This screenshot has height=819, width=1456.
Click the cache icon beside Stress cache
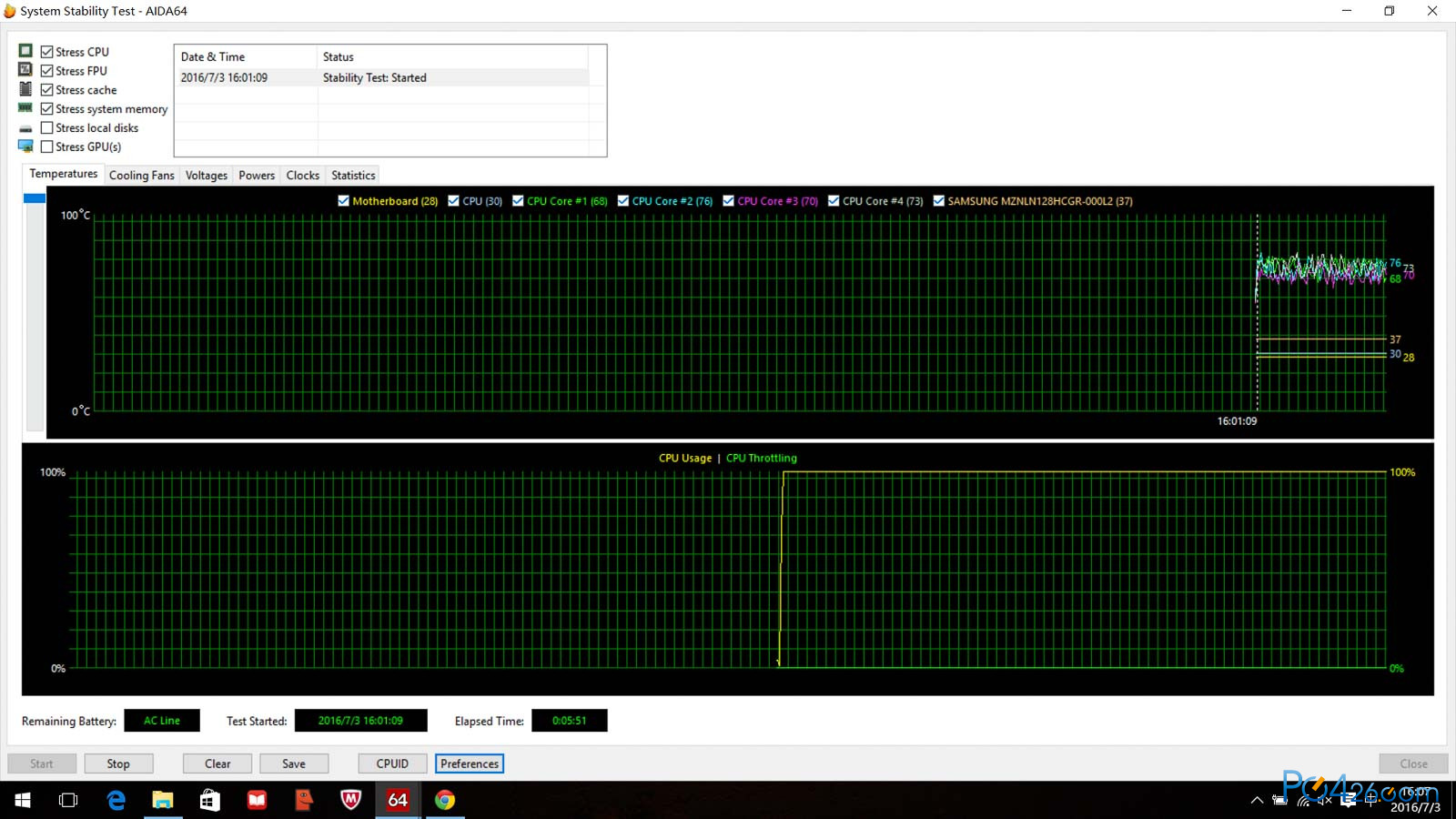click(x=25, y=89)
